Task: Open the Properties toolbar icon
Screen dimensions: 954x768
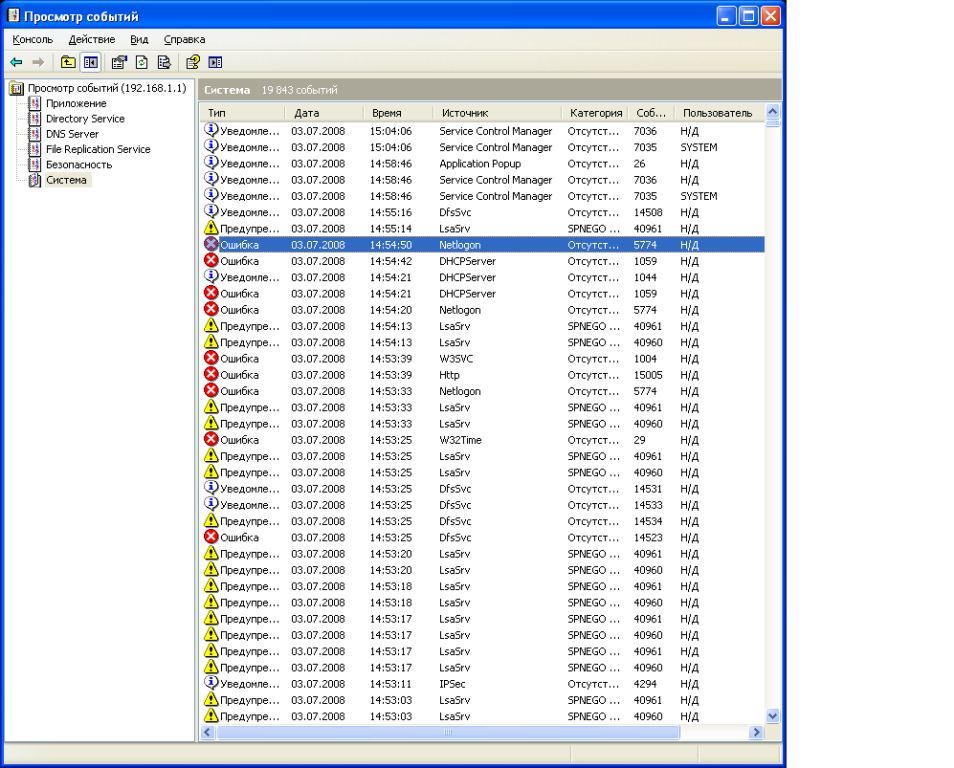Action: coord(119,62)
